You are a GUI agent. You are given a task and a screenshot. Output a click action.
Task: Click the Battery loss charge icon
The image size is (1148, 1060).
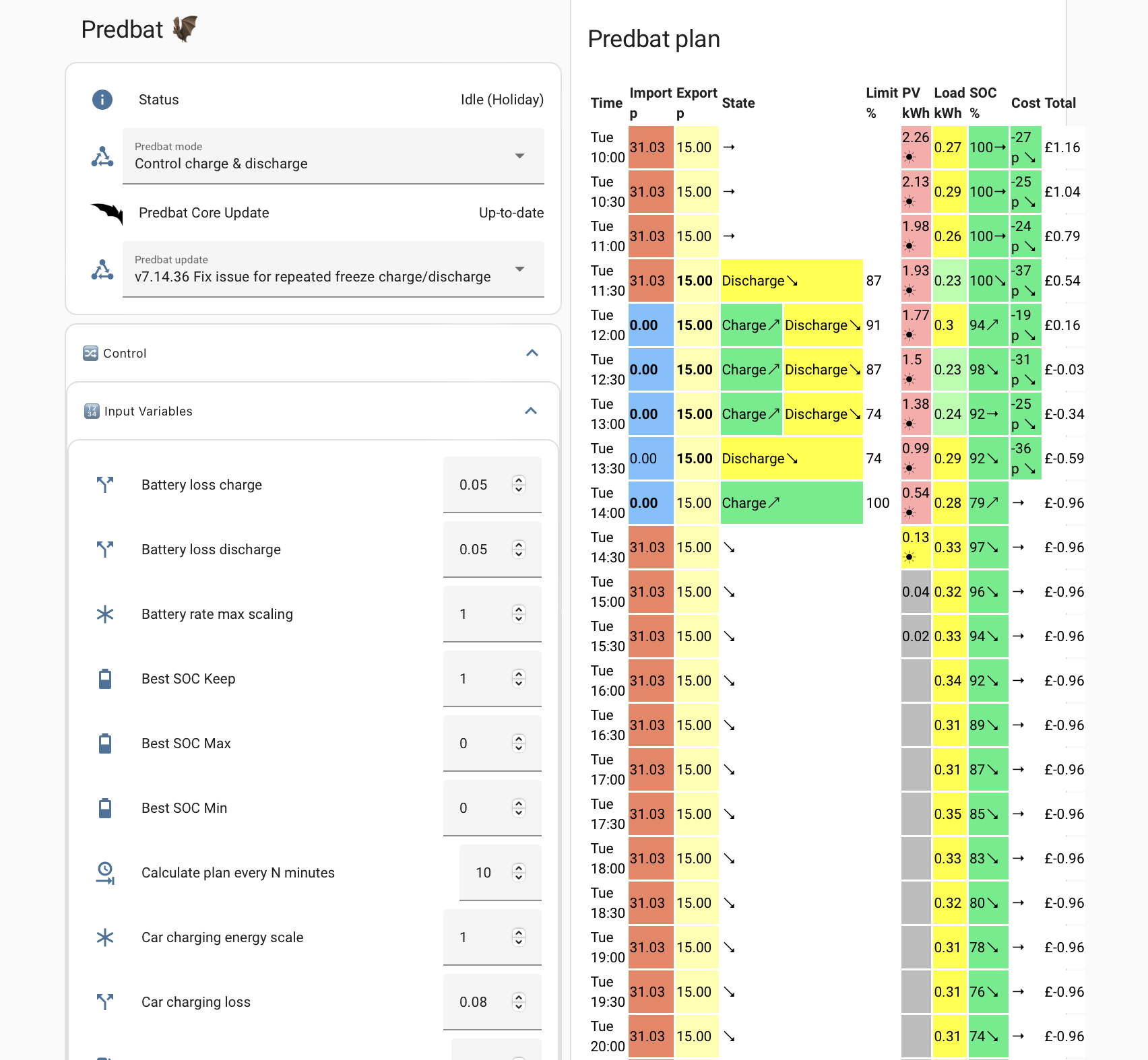(x=105, y=484)
